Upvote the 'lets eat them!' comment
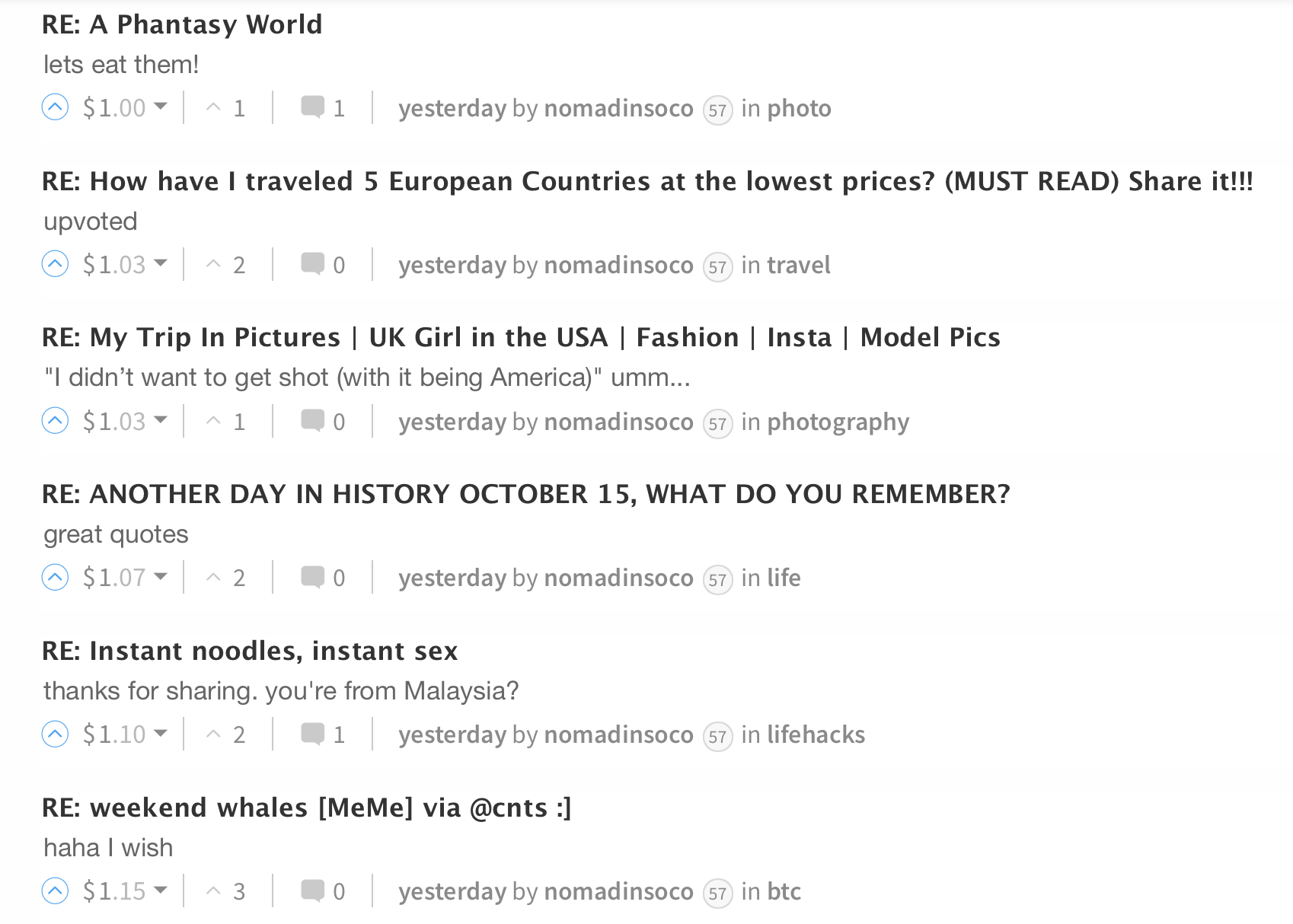1293x924 pixels. tap(55, 107)
